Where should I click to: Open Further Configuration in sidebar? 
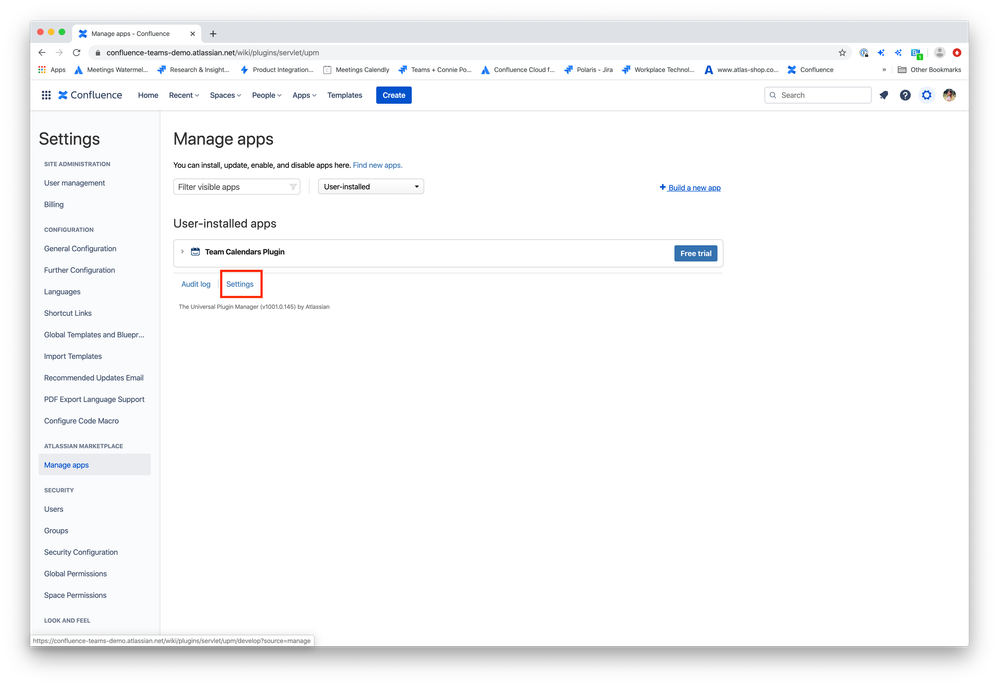pos(80,271)
